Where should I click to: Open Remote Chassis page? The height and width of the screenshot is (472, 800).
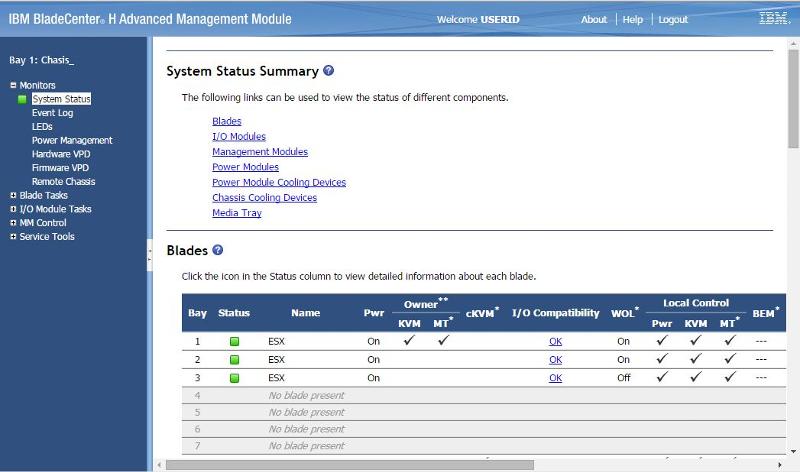pos(63,182)
